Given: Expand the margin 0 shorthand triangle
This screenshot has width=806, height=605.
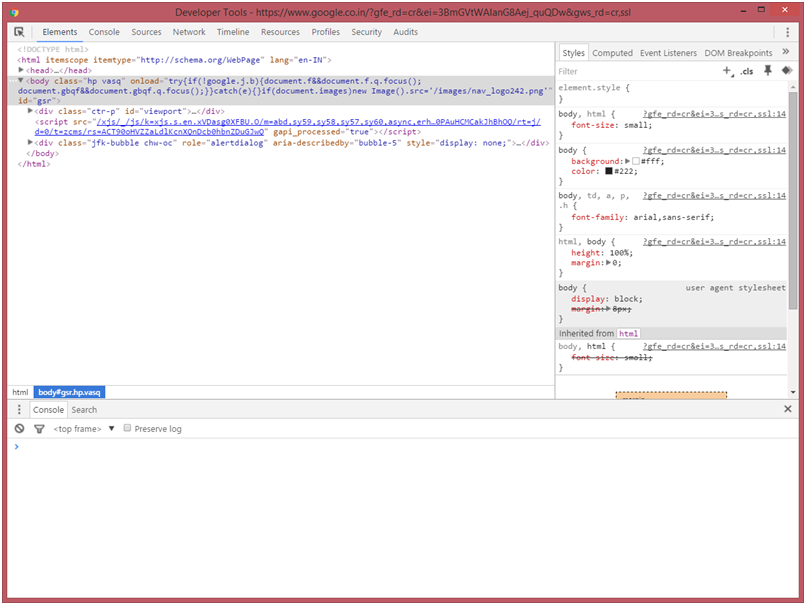Looking at the screenshot, I should (x=609, y=263).
